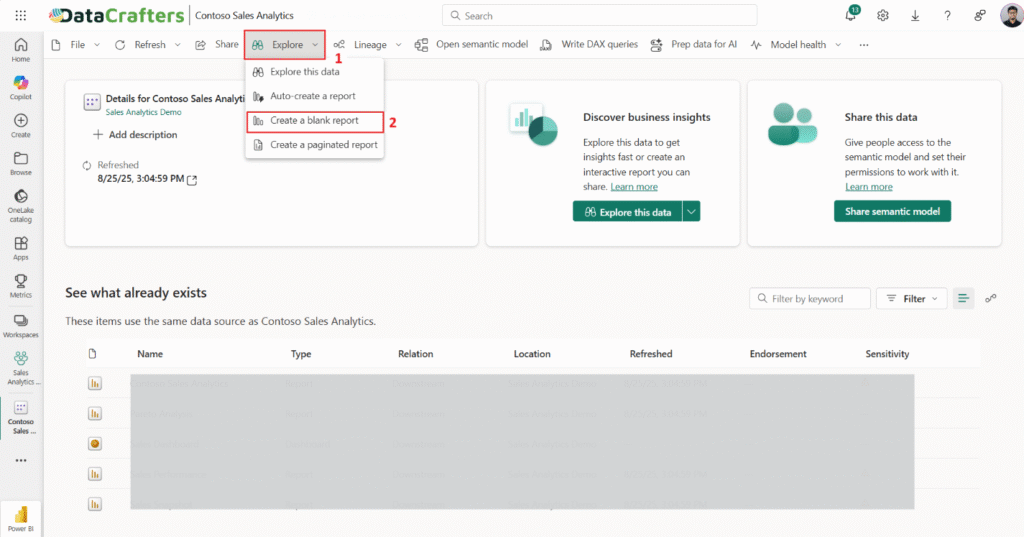
Task: Click the help question mark icon
Action: tap(947, 16)
